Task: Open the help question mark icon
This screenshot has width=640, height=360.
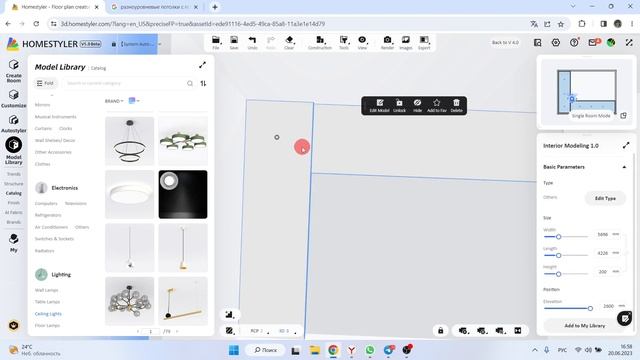Action: (574, 42)
